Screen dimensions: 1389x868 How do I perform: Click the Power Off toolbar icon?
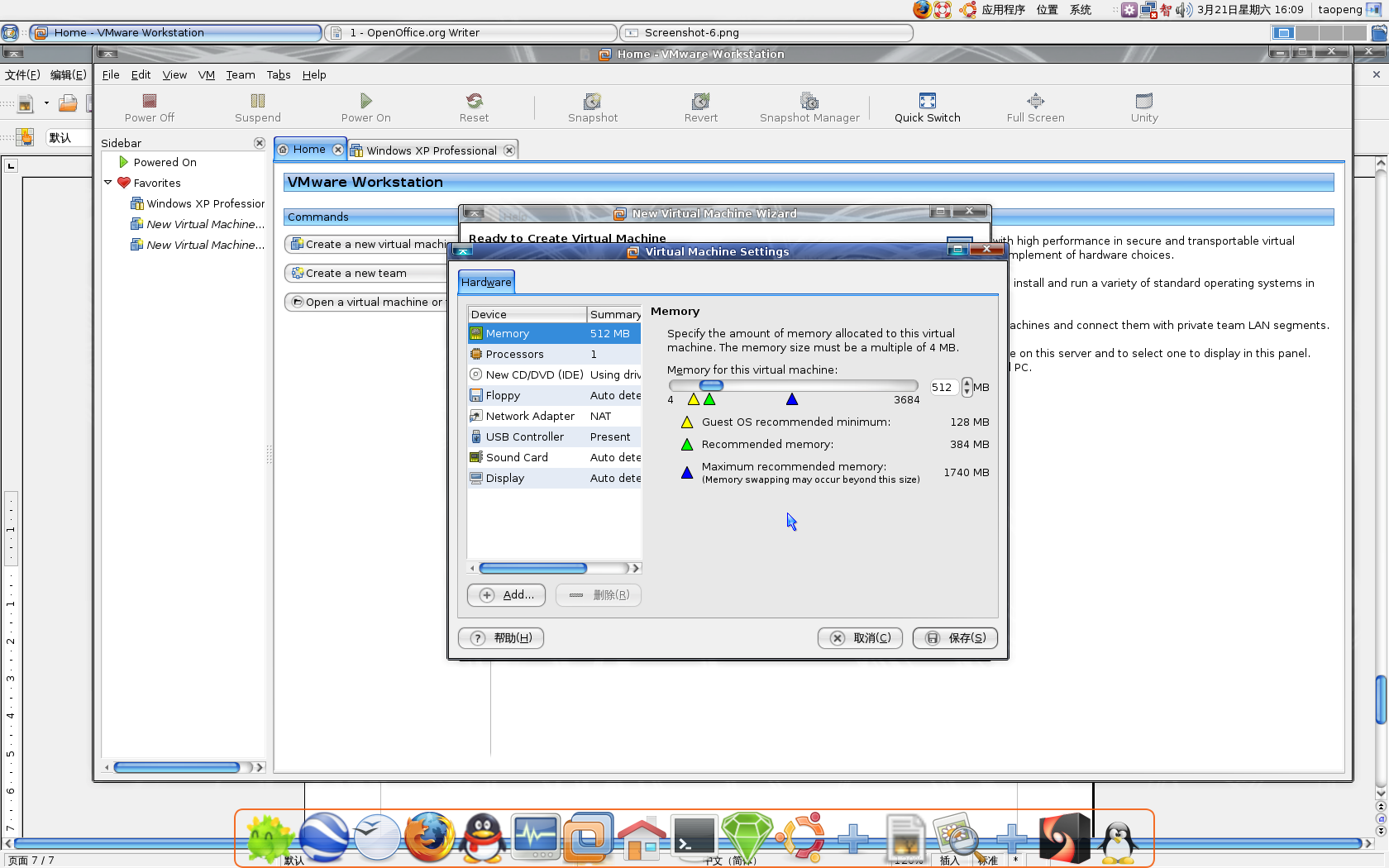point(150,107)
